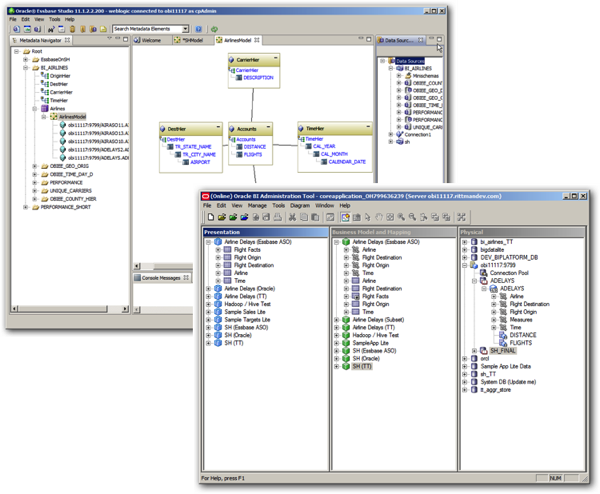600x494 pixels.
Task: Expand bi_airlines_TT in Physical pane
Action: point(465,242)
